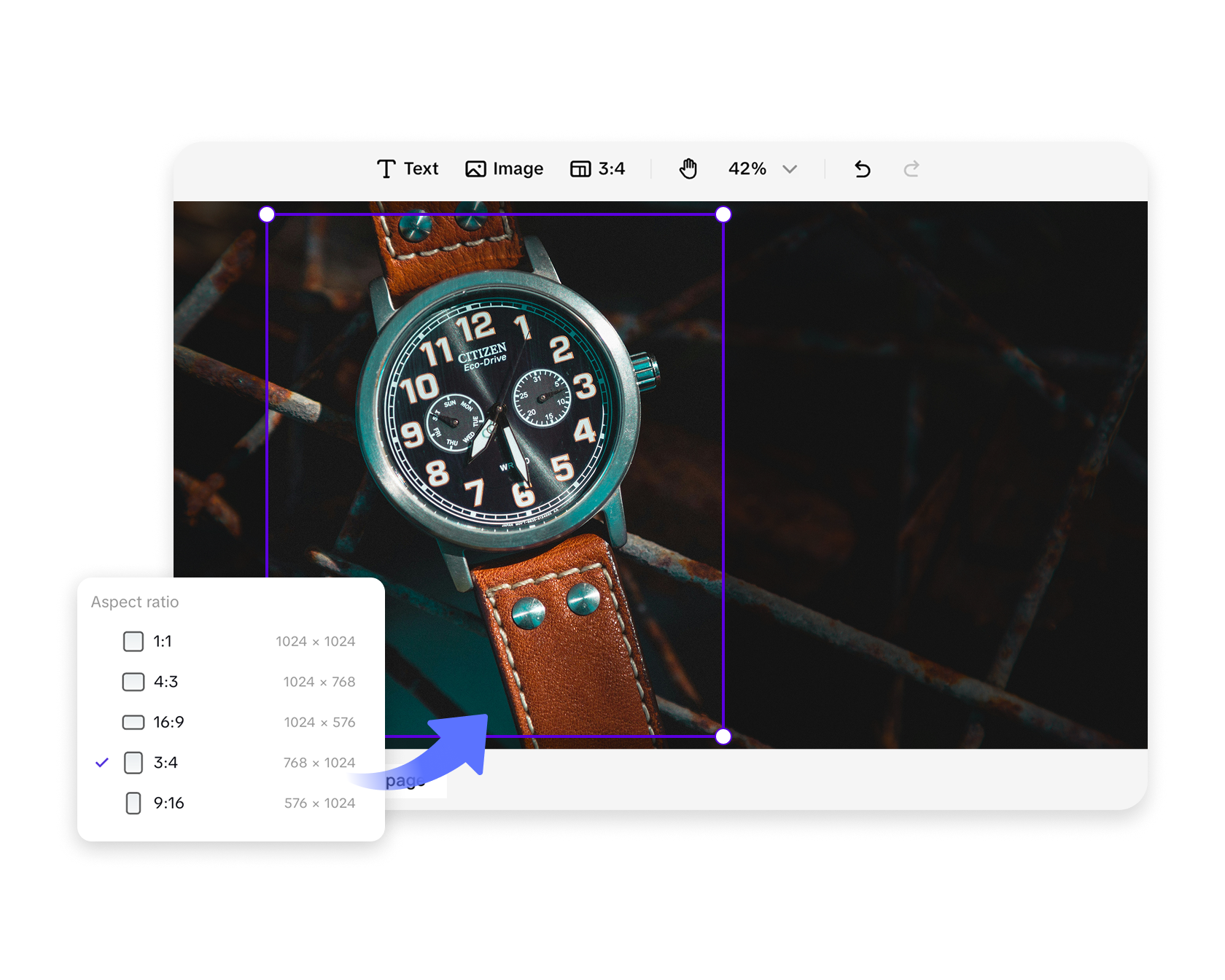Click the top-left crop handle
The width and height of the screenshot is (1225, 980).
tap(267, 214)
